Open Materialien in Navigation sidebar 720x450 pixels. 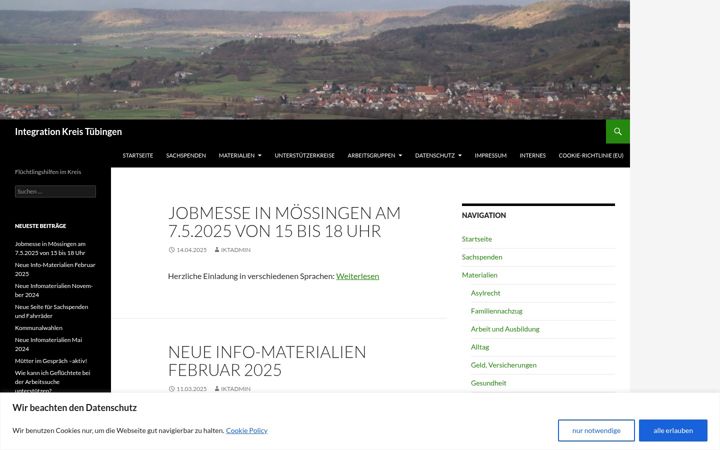click(x=479, y=275)
